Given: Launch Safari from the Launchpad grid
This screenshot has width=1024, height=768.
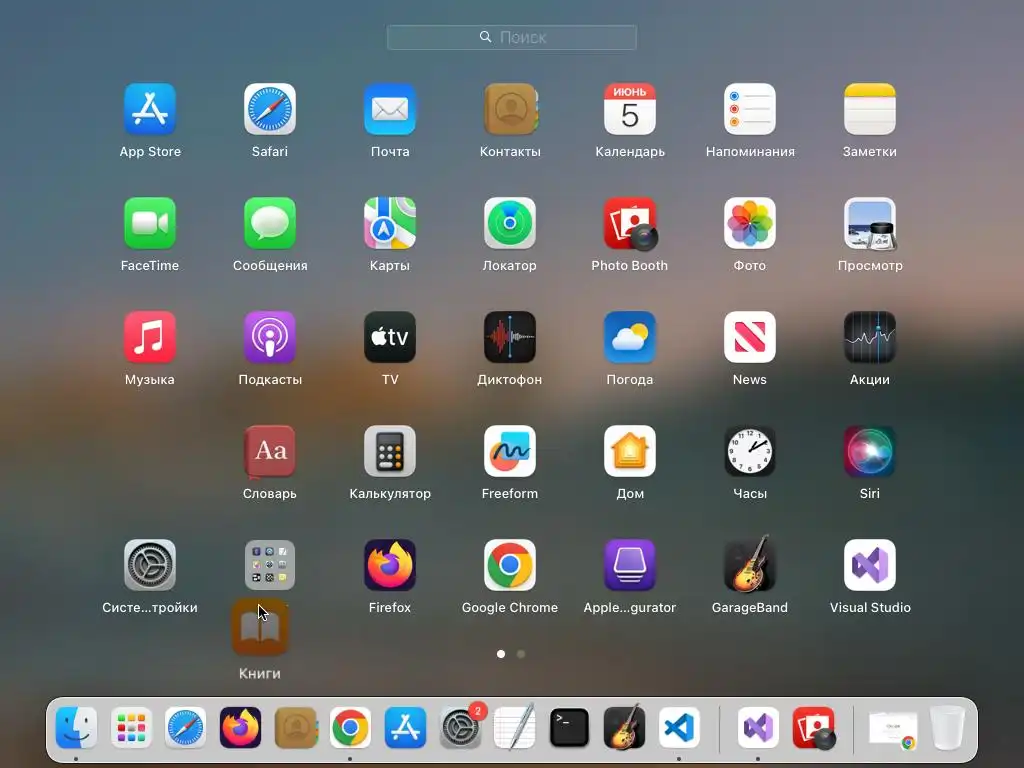Looking at the screenshot, I should tap(270, 109).
